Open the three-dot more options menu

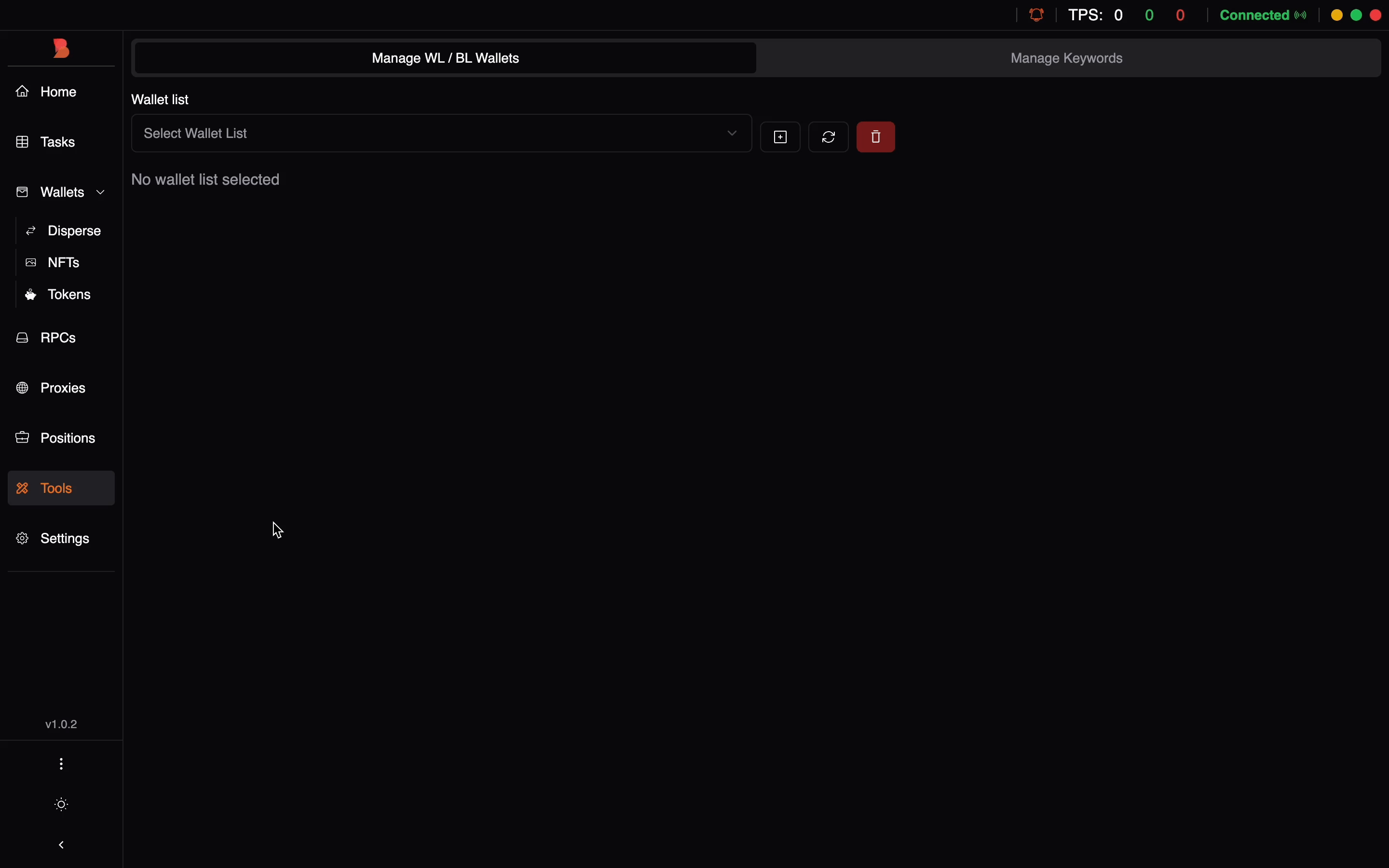[61, 763]
